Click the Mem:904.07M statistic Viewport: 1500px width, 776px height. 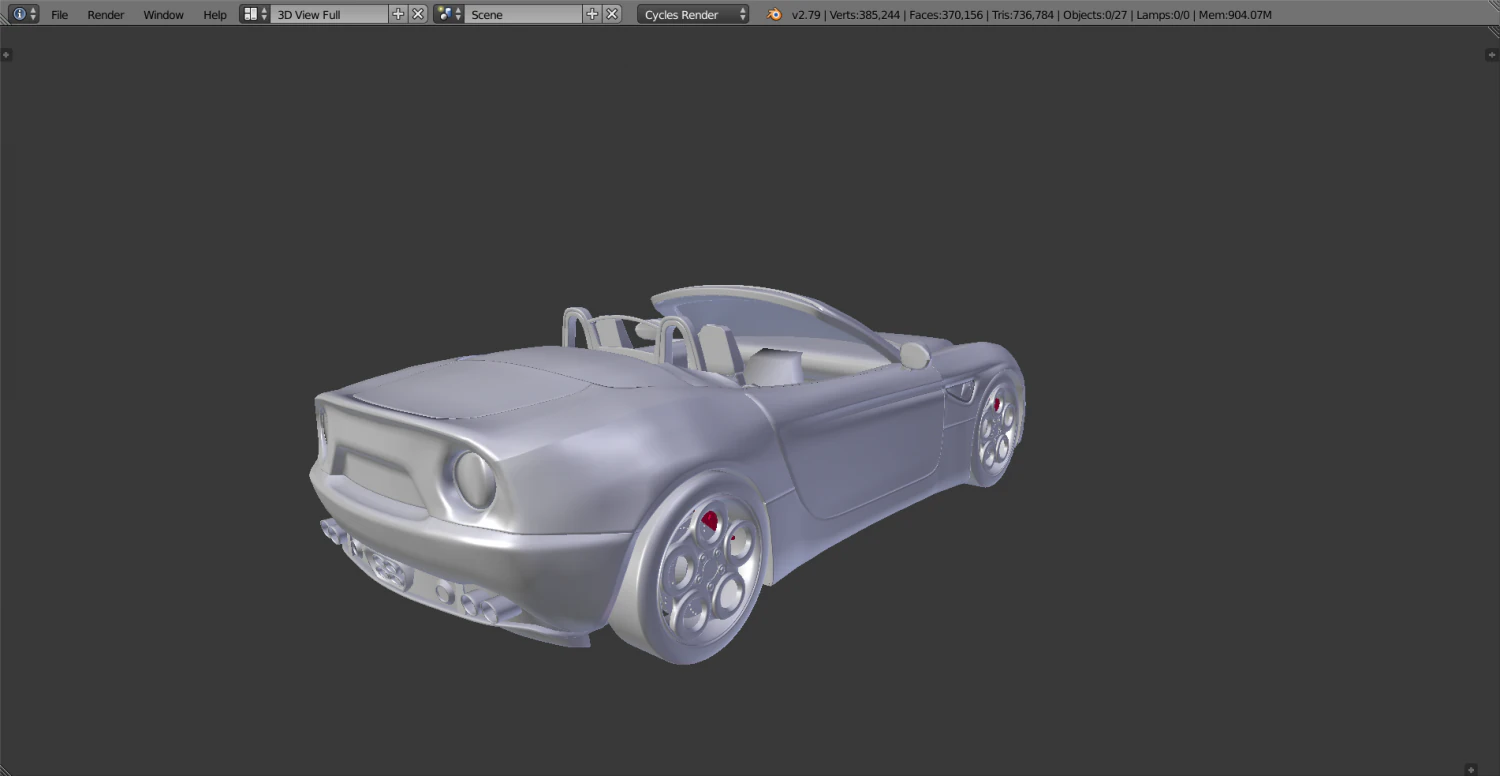pyautogui.click(x=1235, y=15)
